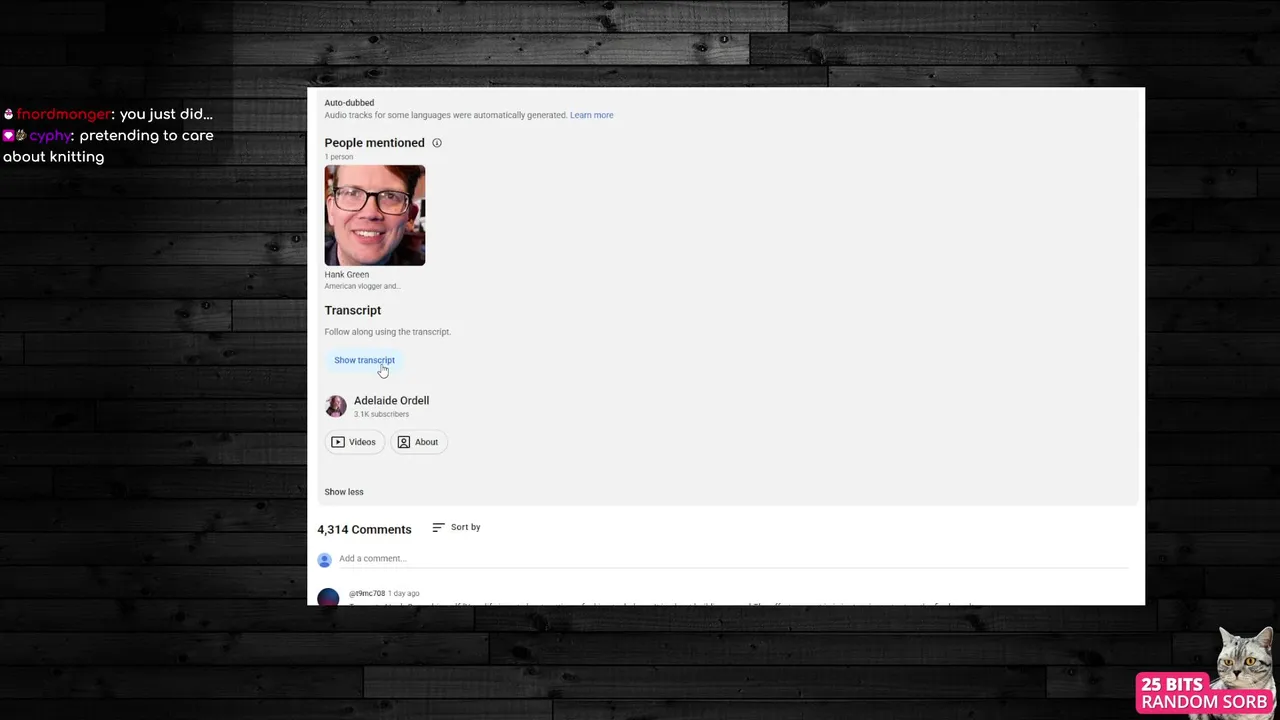Open the Sort by comments dropdown
Image resolution: width=1280 pixels, height=720 pixels.
pyautogui.click(x=456, y=527)
